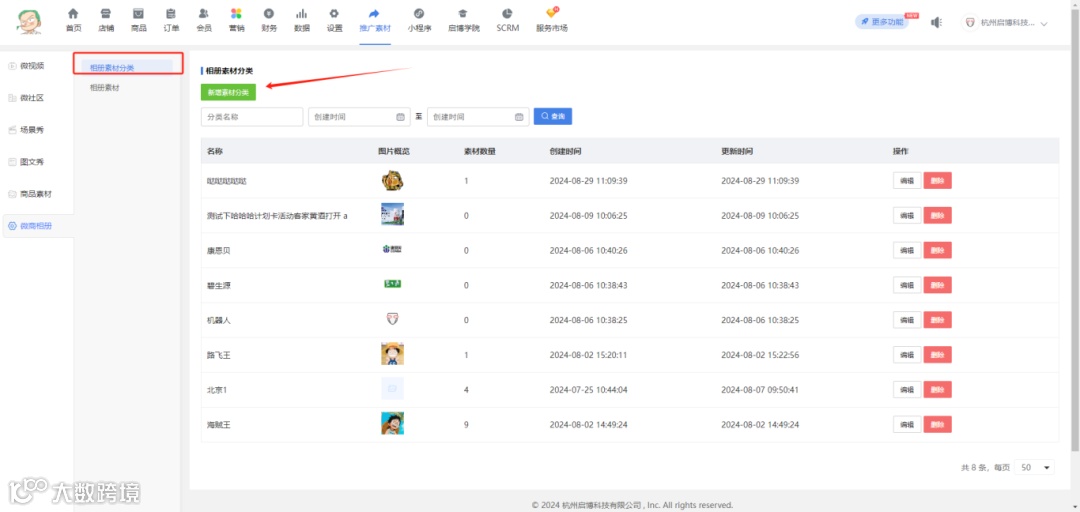Open the 营销 marketing section
Screen dimensions: 1080x512
(236, 21)
